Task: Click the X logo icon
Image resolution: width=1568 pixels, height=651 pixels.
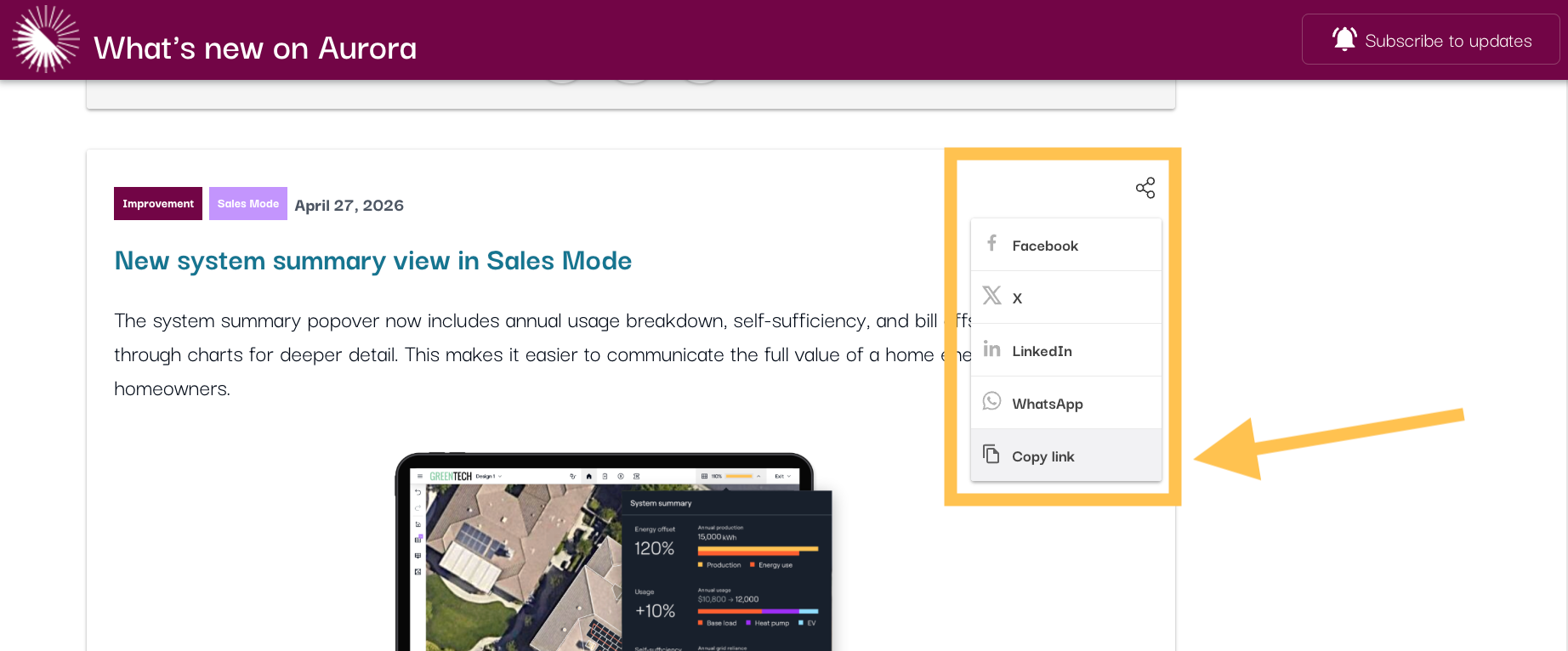Action: [x=991, y=295]
